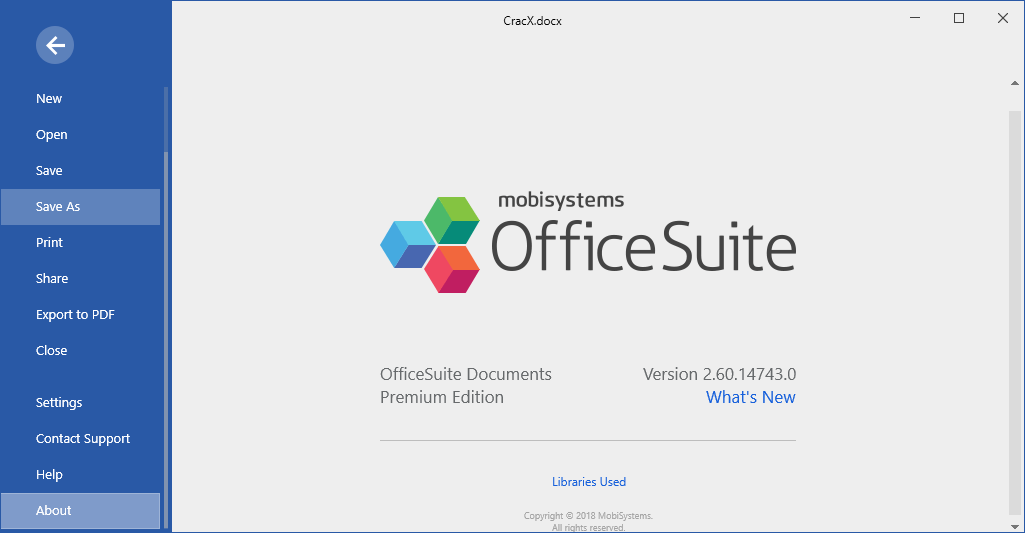
Task: Click the scrollbar up arrow on the right
Action: click(x=1015, y=83)
